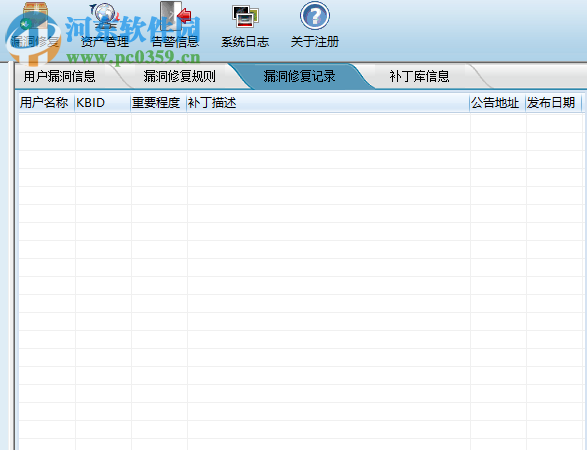Screen dimensions: 587x450
Task: Open the 告警信息 toolbar icon
Action: pos(175,15)
